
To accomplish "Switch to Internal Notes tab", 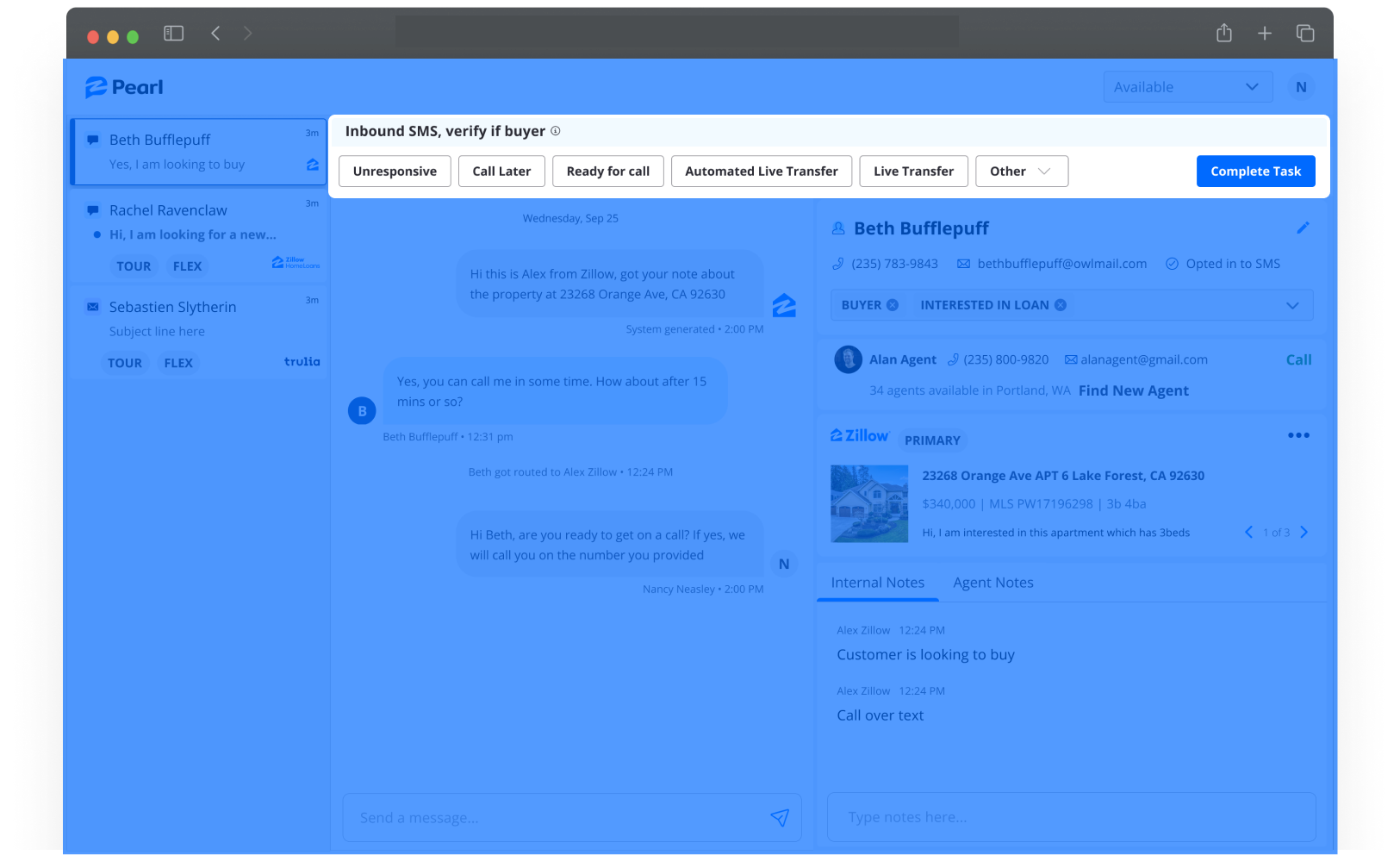I will [x=877, y=583].
